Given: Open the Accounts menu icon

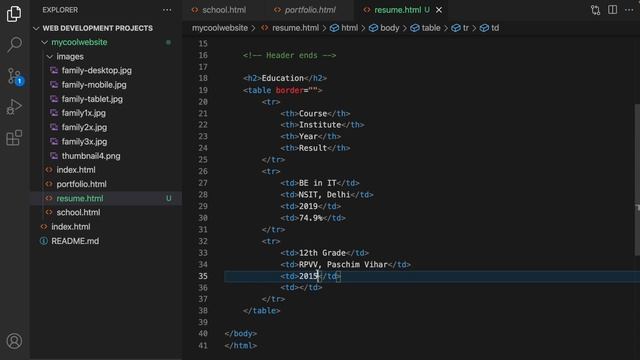Looking at the screenshot, I should 14,341.
